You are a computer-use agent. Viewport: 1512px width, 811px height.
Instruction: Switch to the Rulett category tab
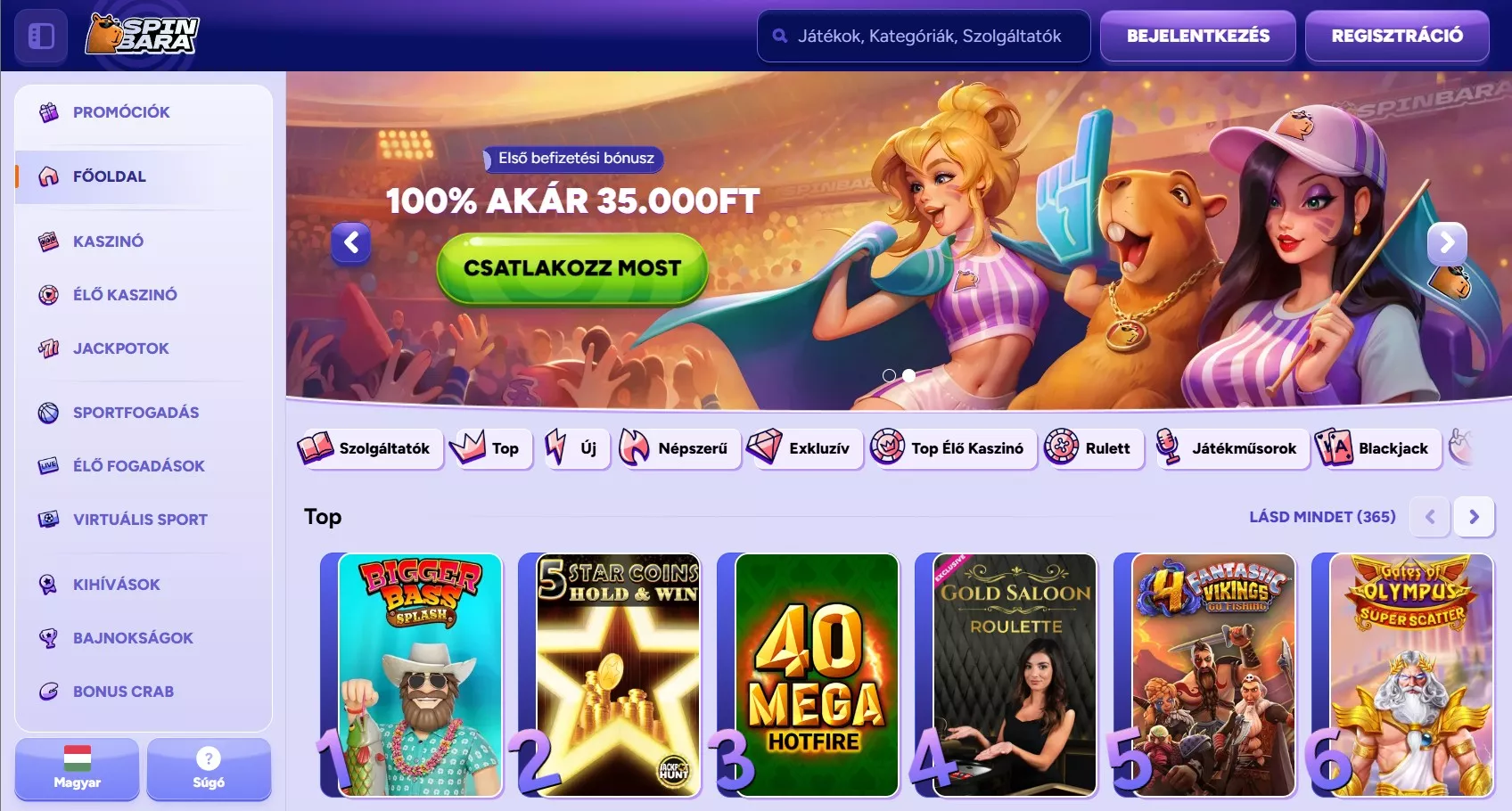pyautogui.click(x=1092, y=448)
